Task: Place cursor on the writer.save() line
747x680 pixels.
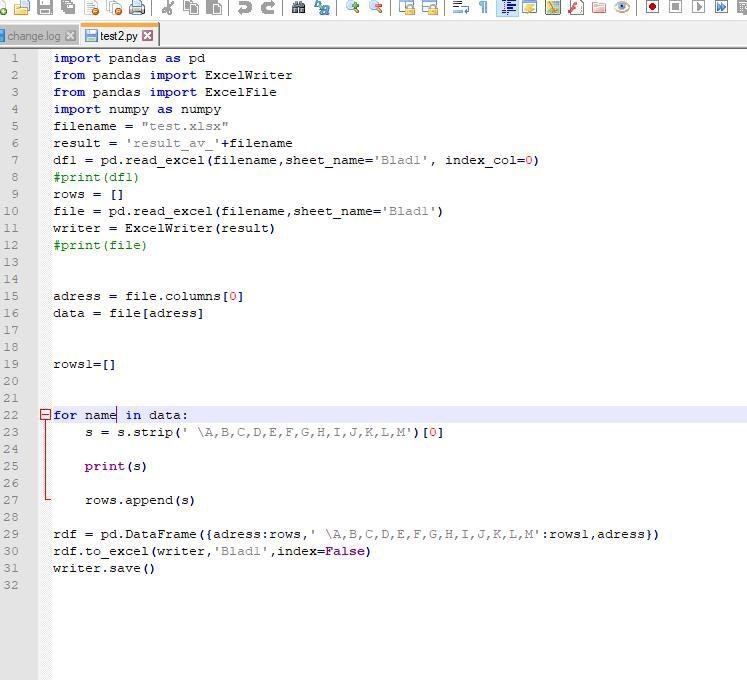Action: pos(104,568)
